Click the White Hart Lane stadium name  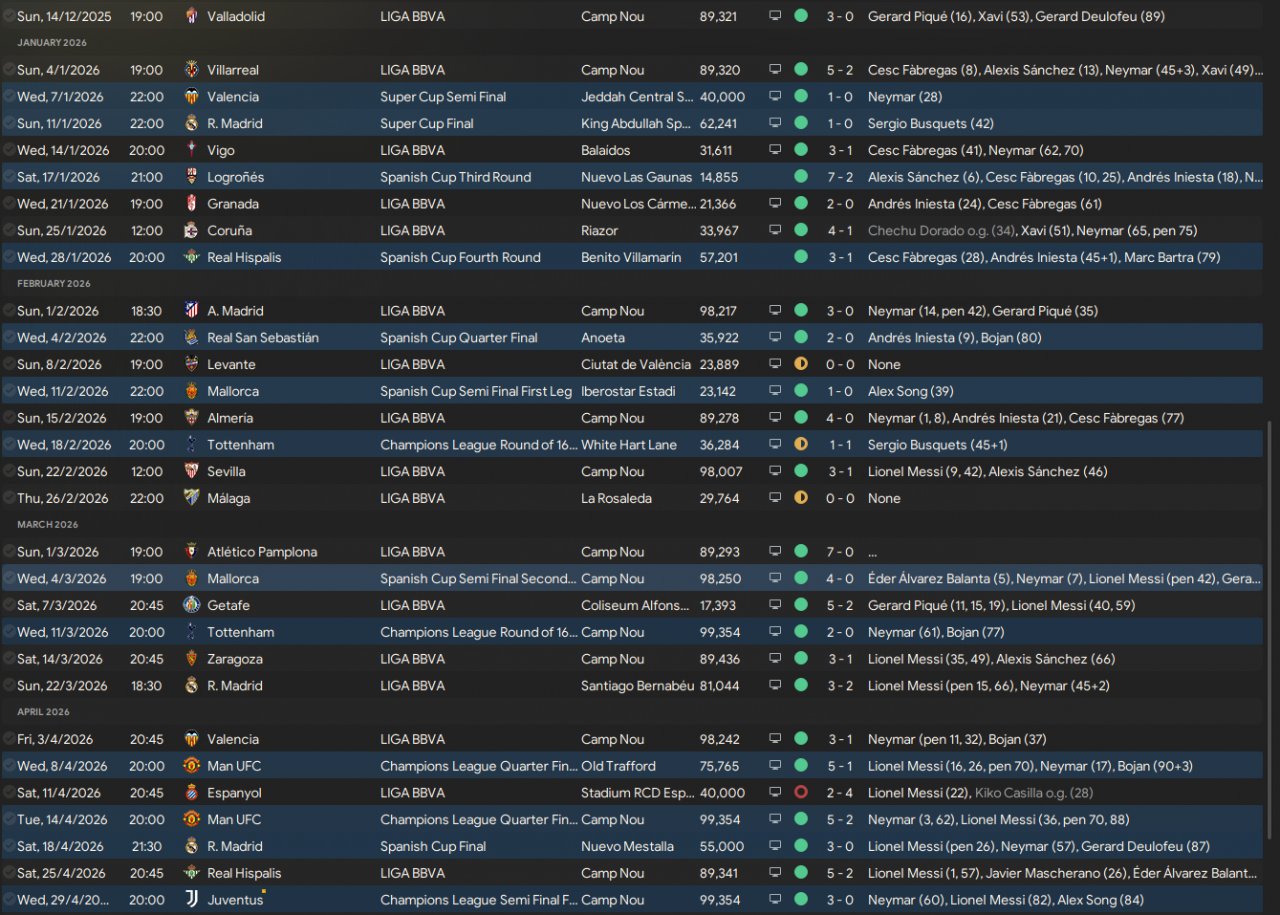pos(628,445)
